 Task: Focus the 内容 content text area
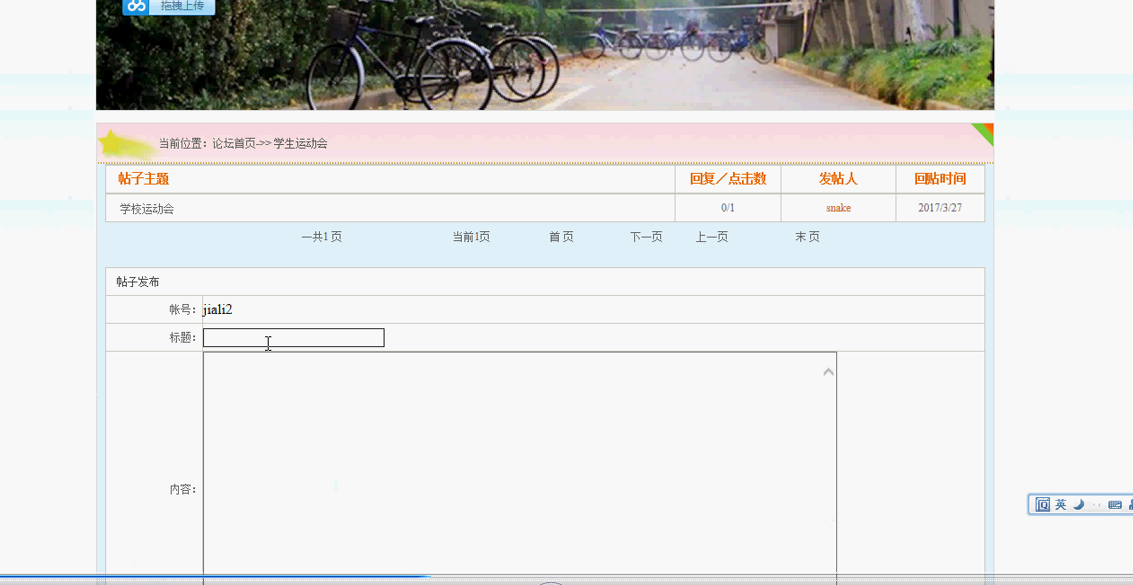(x=520, y=468)
